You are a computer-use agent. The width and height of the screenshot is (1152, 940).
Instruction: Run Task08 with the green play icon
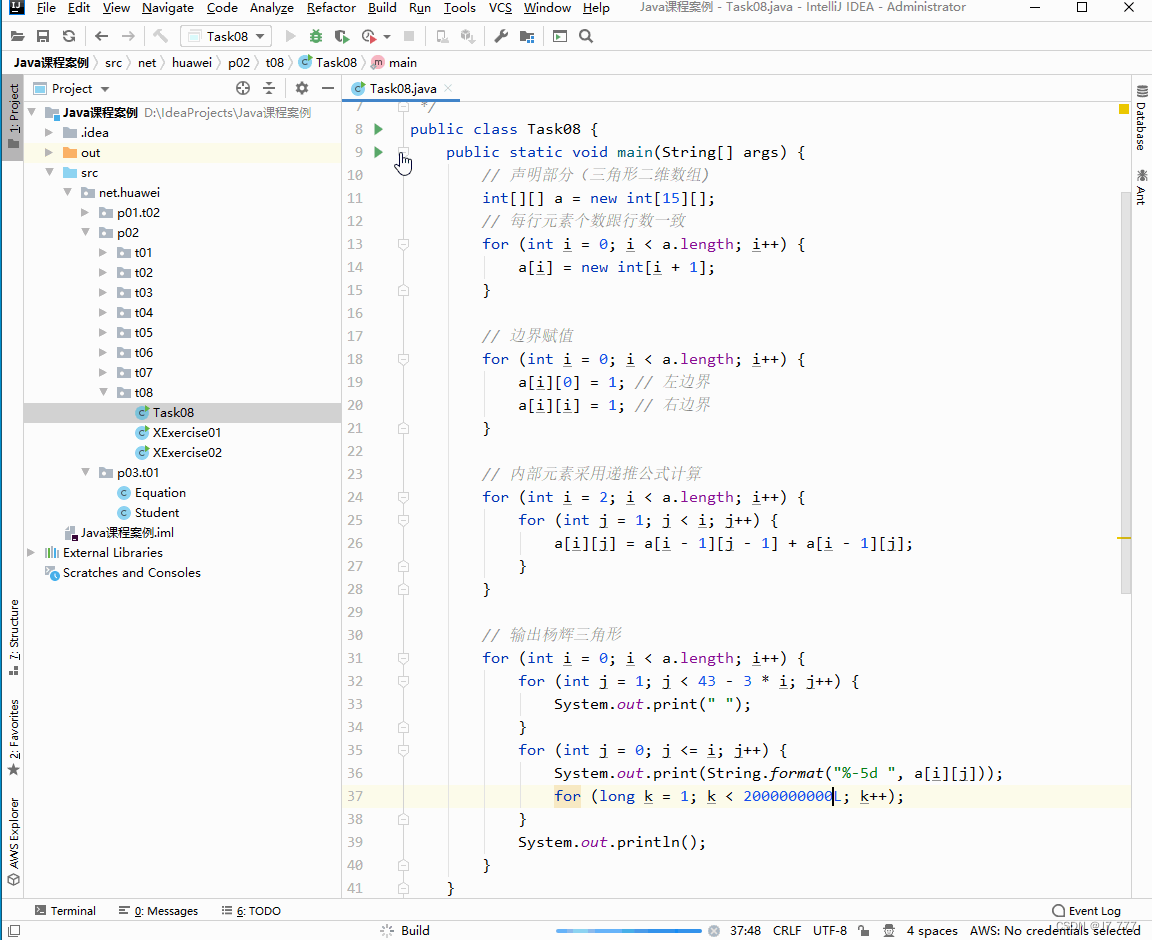[290, 36]
